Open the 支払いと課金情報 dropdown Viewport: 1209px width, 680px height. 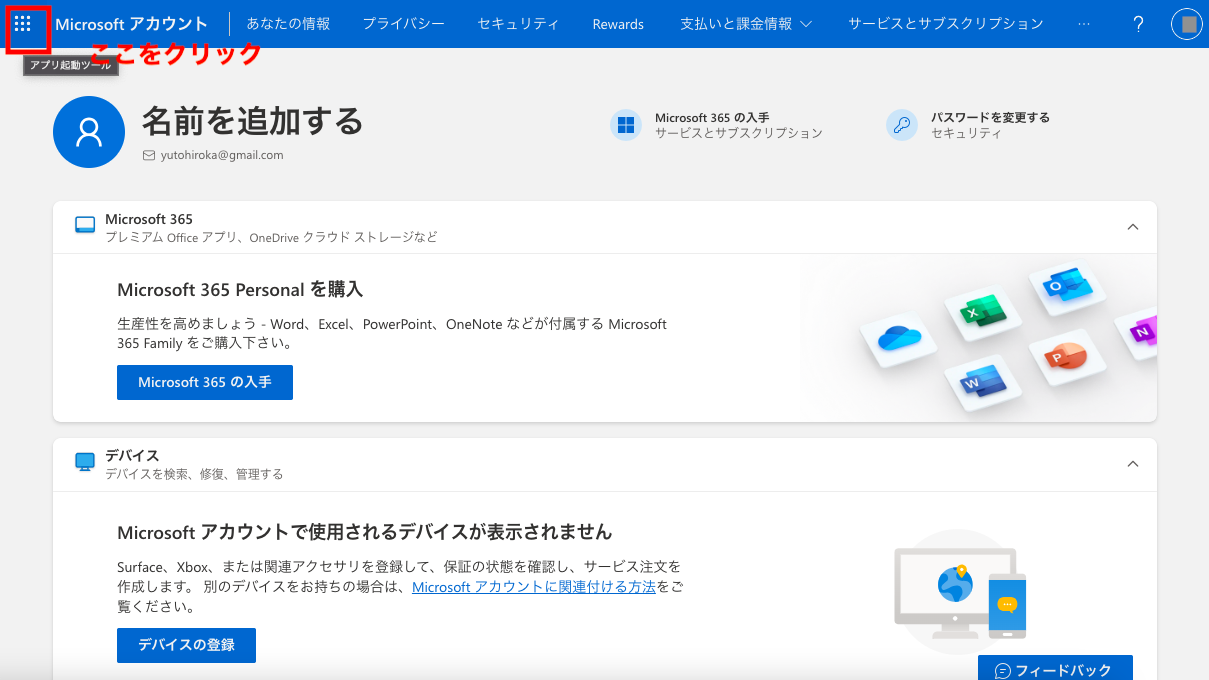(744, 23)
